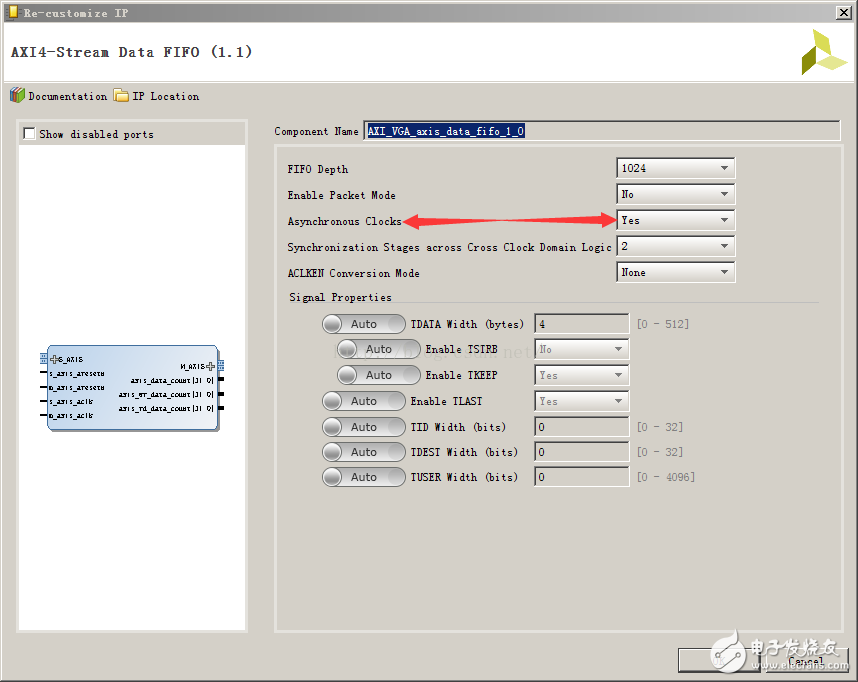Click the IP Location folder icon
Viewport: 858px width, 682px height.
click(121, 96)
